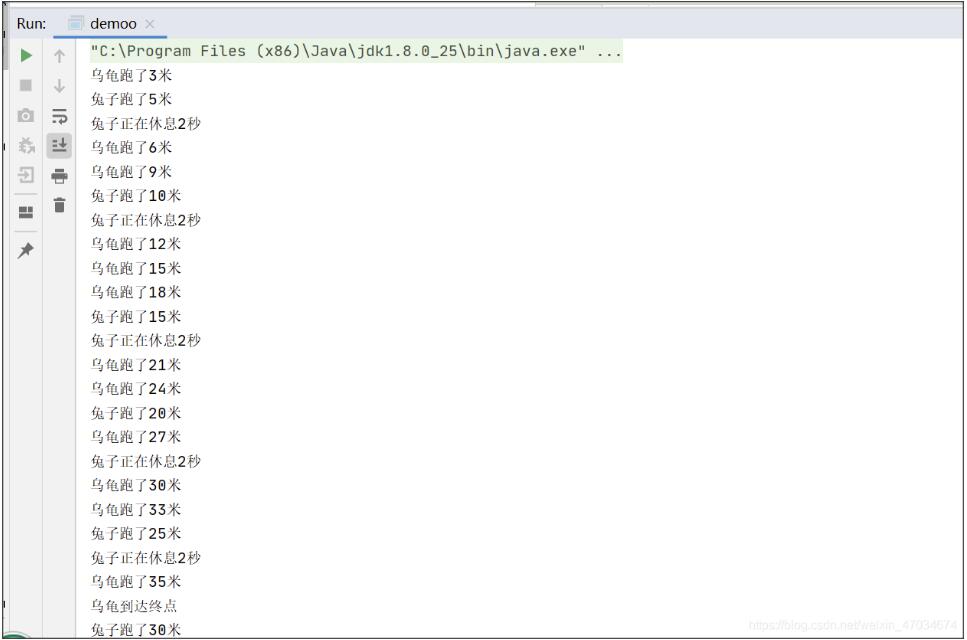Click the Down arrow stack trace icon
The height and width of the screenshot is (640, 967).
(x=59, y=86)
